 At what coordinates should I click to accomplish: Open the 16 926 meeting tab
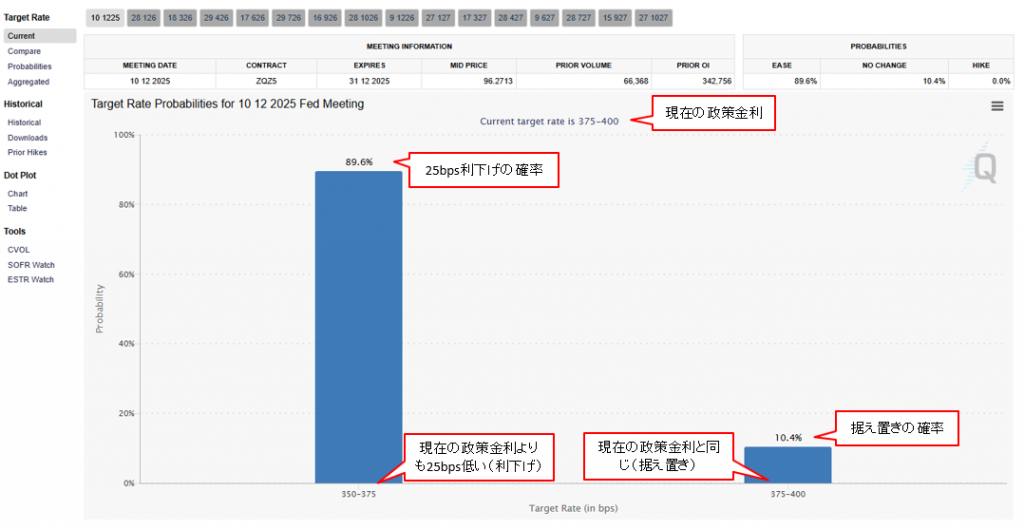(x=325, y=18)
